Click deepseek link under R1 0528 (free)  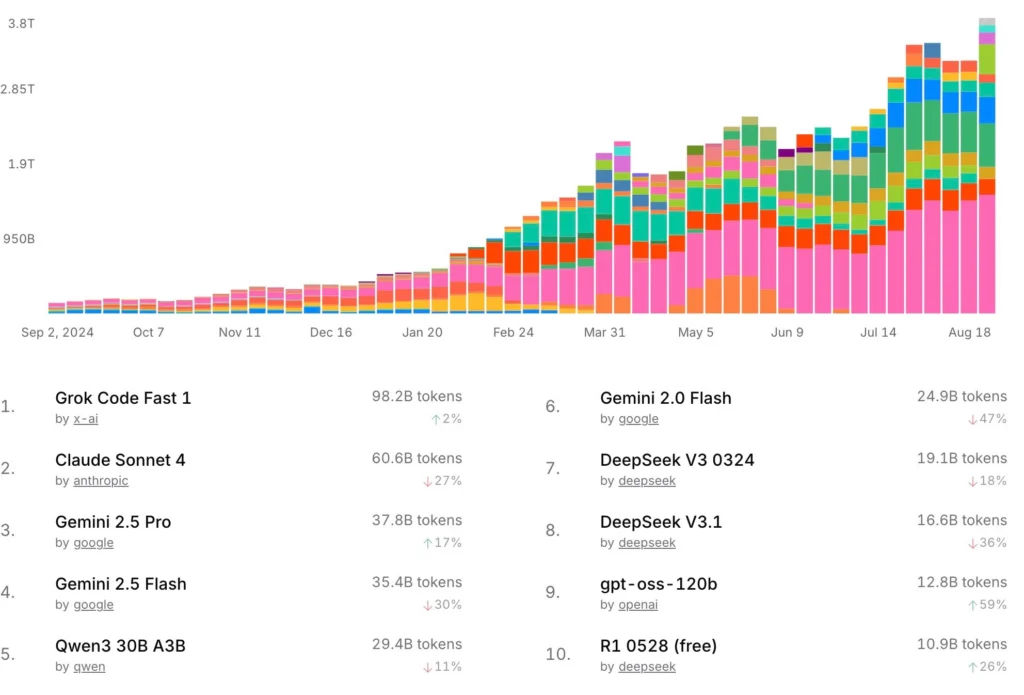[647, 667]
